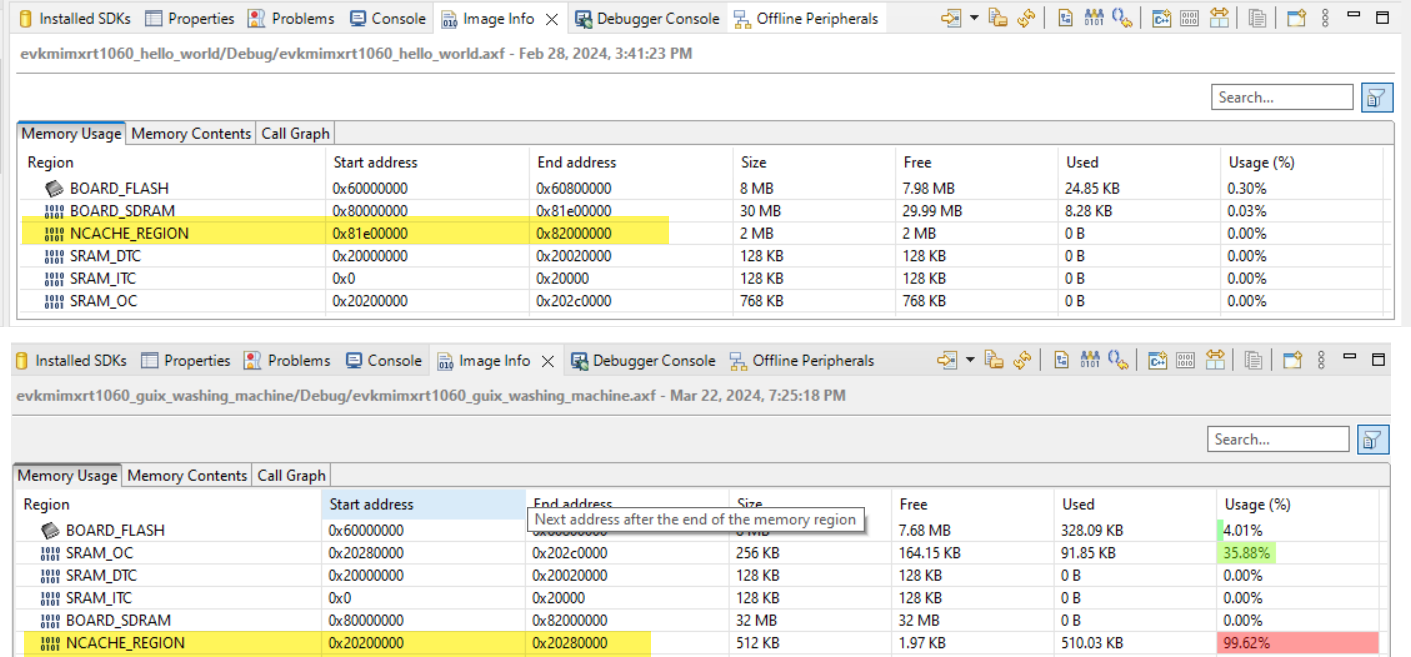The height and width of the screenshot is (657, 1411).
Task: Open the load-image dropdown in bottom panel
Action: [969, 360]
